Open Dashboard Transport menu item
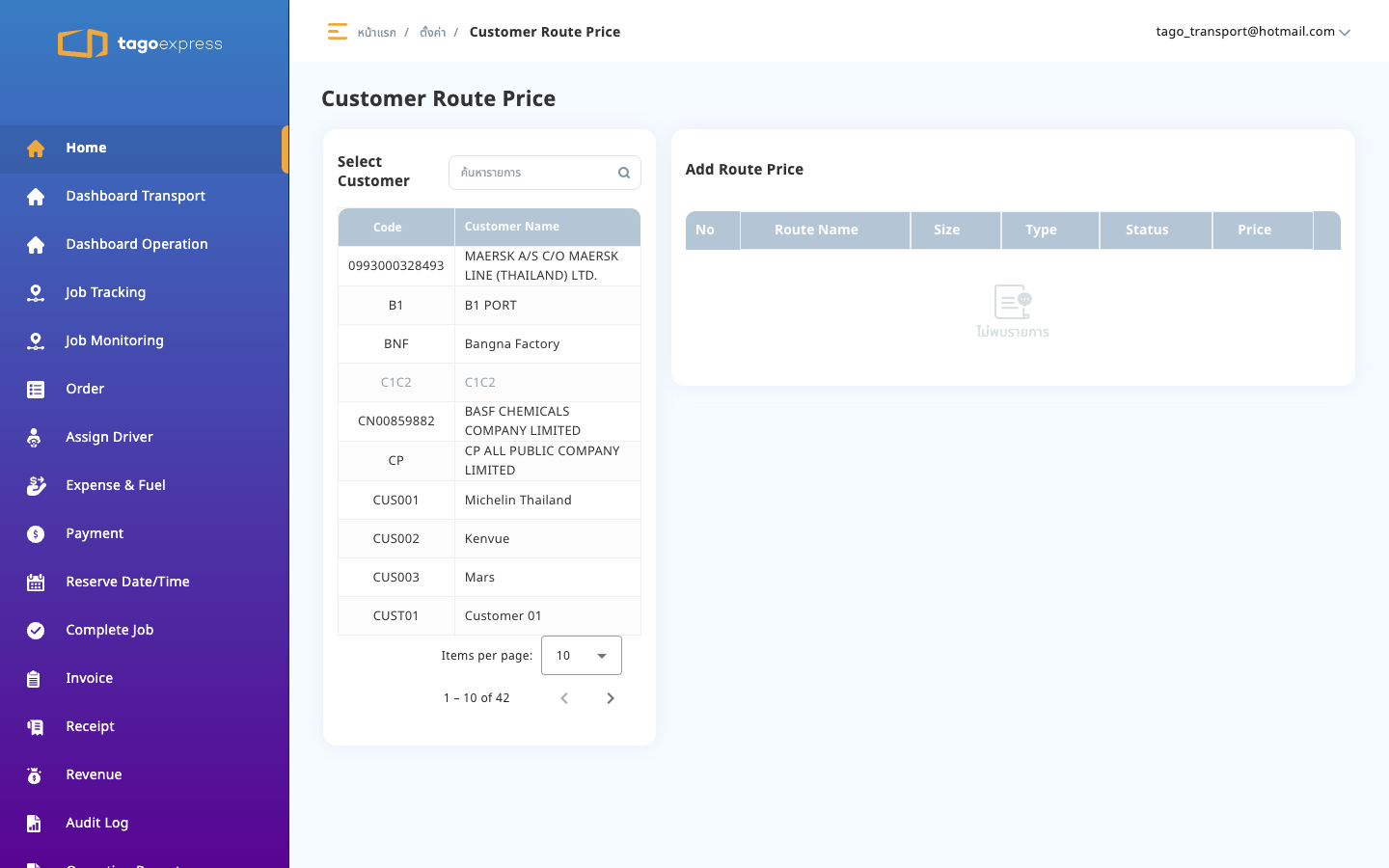 [145, 197]
